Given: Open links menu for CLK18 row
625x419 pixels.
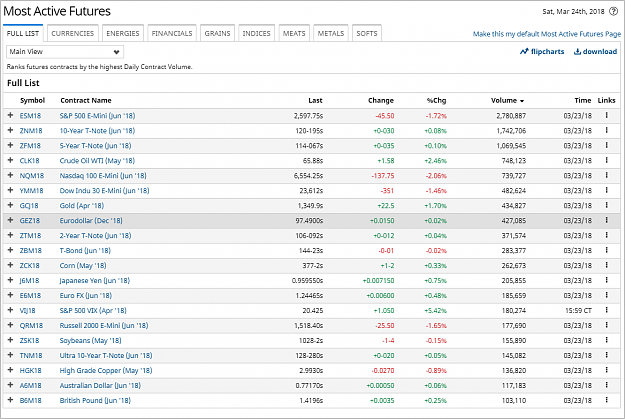Looking at the screenshot, I should coord(606,160).
